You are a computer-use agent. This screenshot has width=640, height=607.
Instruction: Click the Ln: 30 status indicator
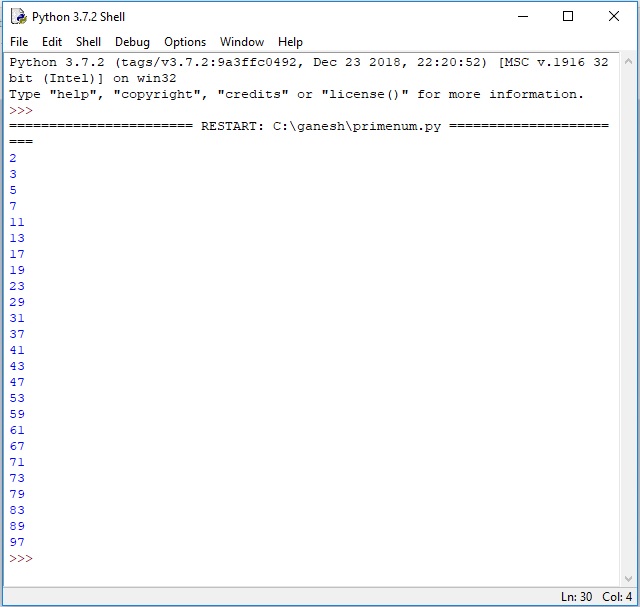click(x=576, y=597)
